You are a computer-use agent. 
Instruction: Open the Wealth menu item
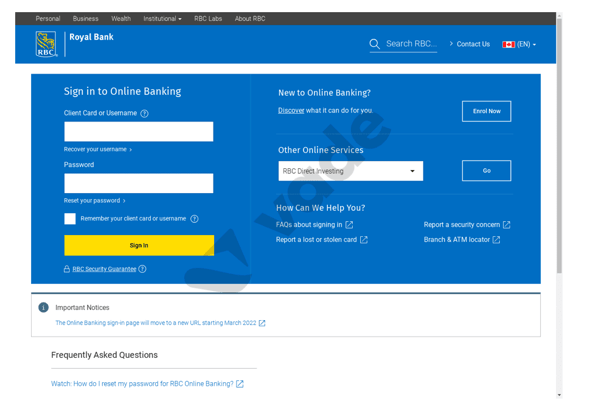pyautogui.click(x=121, y=18)
